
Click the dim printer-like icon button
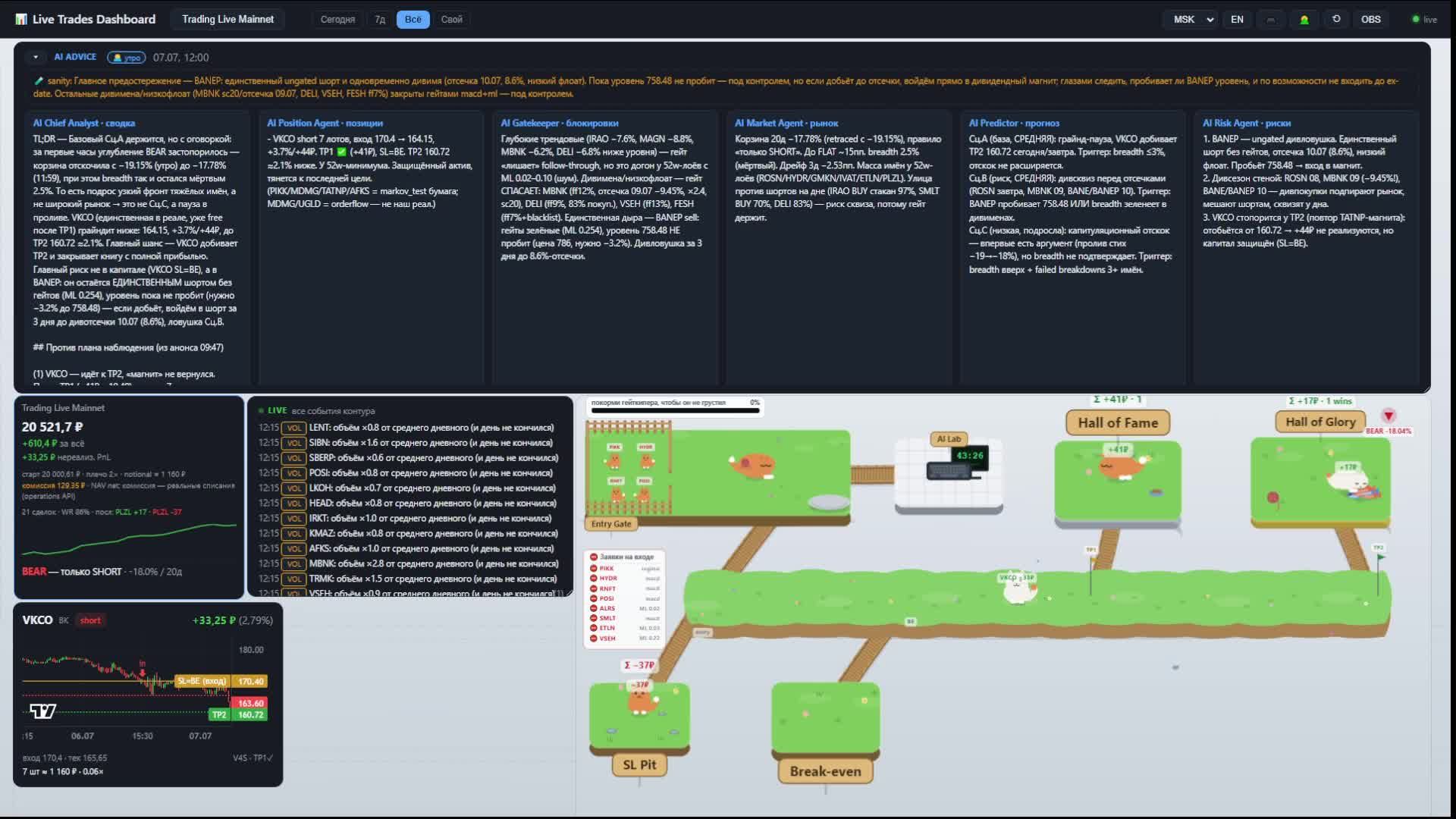1270,19
